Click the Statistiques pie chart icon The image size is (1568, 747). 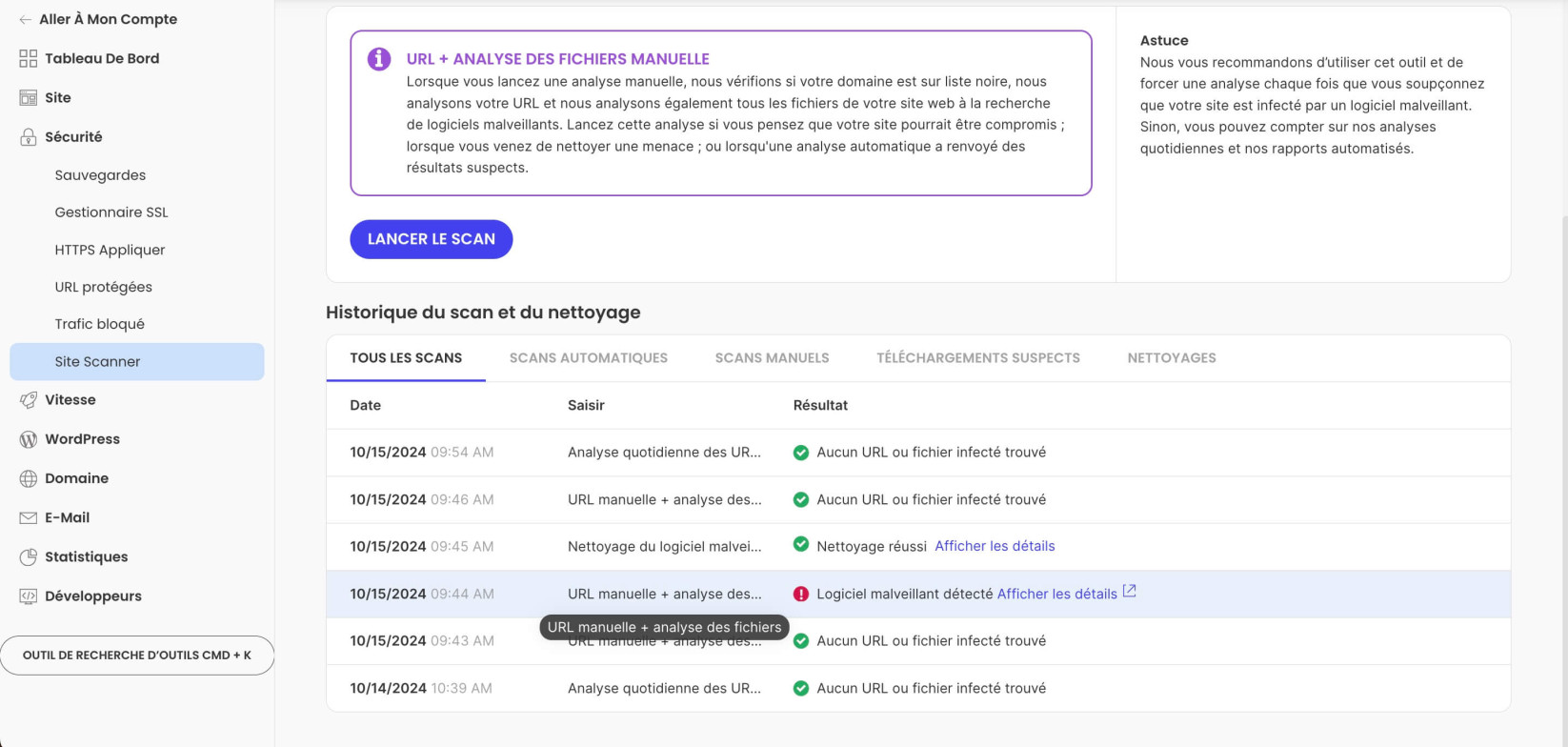(29, 556)
